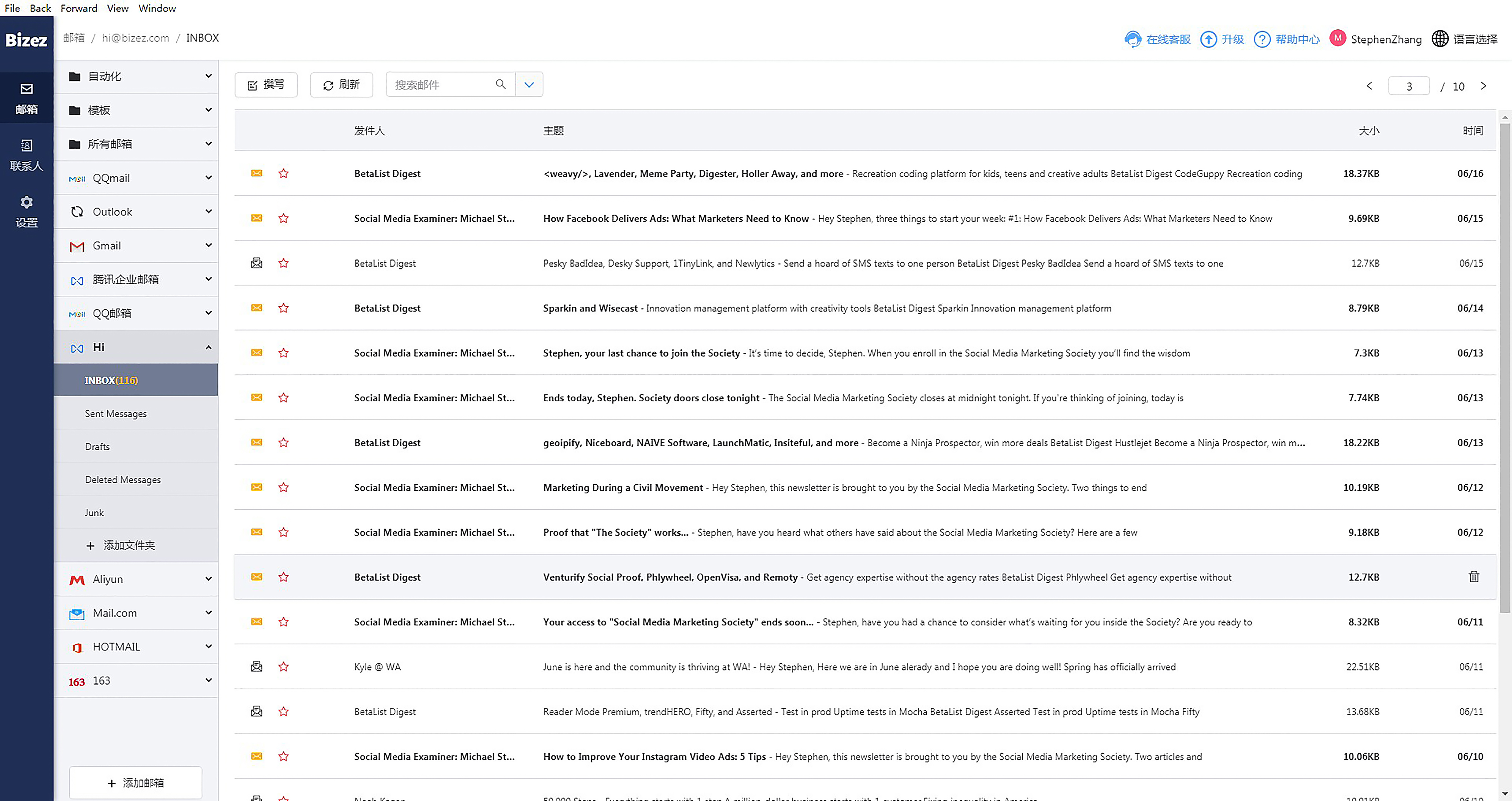Open the 设置 settings section
The height and width of the screenshot is (801, 1512).
pos(26,211)
